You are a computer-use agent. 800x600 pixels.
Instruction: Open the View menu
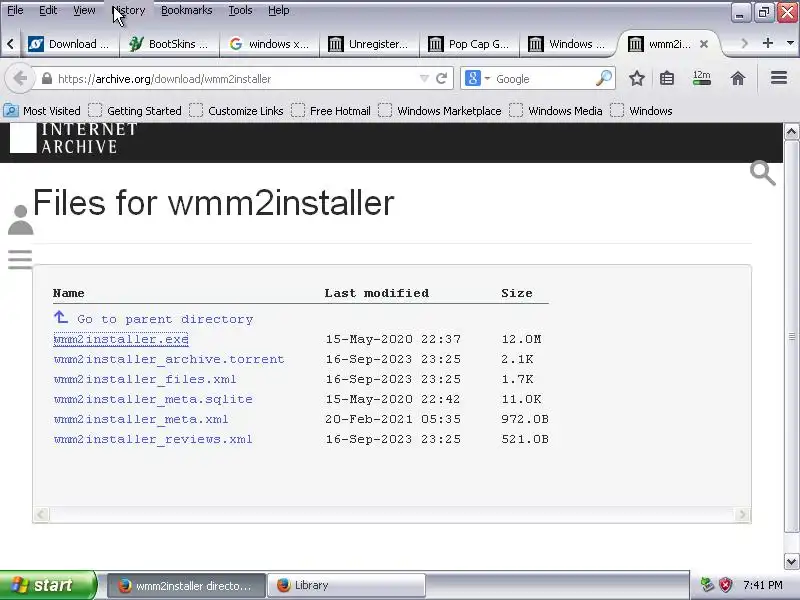84,10
